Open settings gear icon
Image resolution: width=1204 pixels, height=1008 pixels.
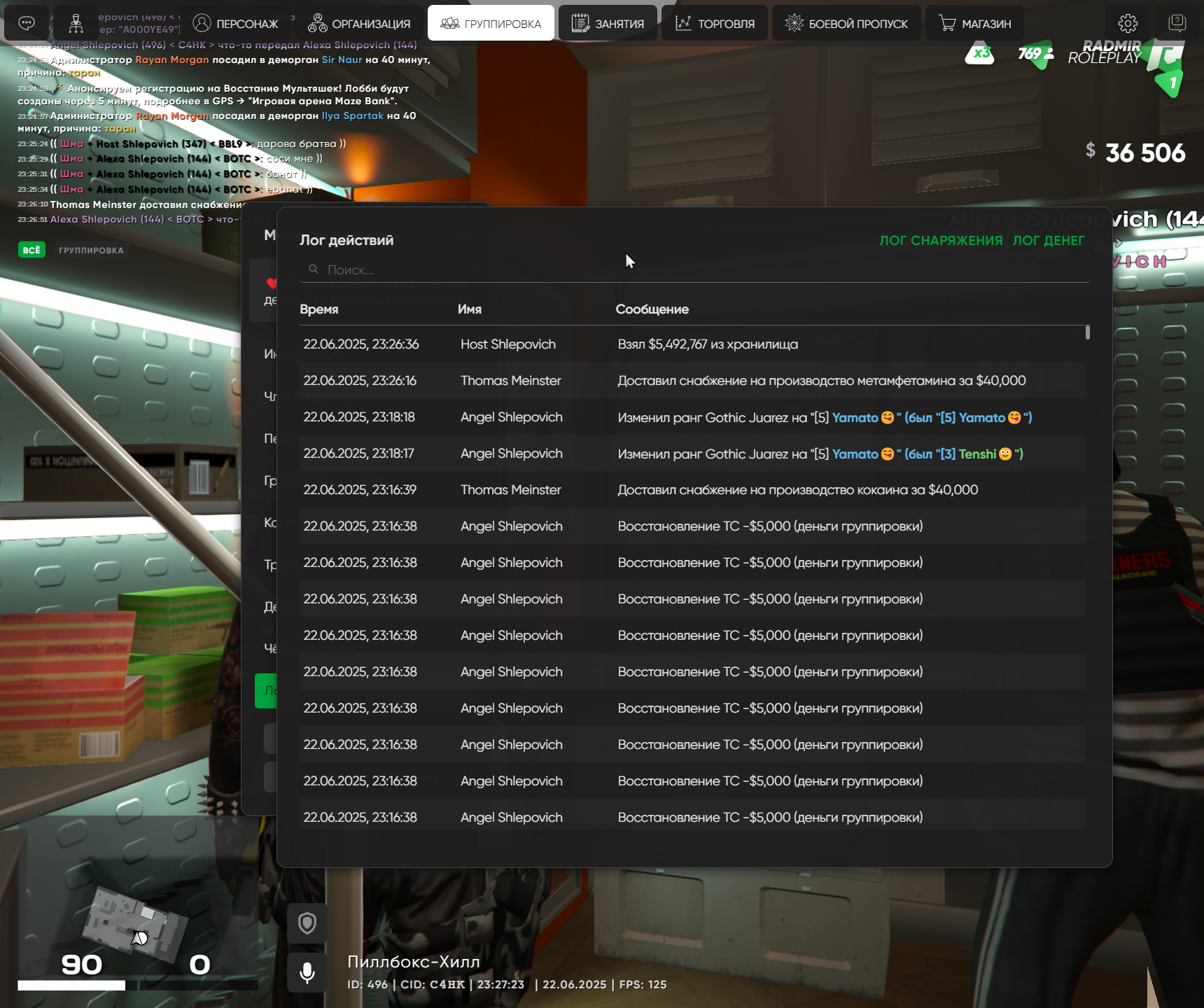tap(1128, 23)
